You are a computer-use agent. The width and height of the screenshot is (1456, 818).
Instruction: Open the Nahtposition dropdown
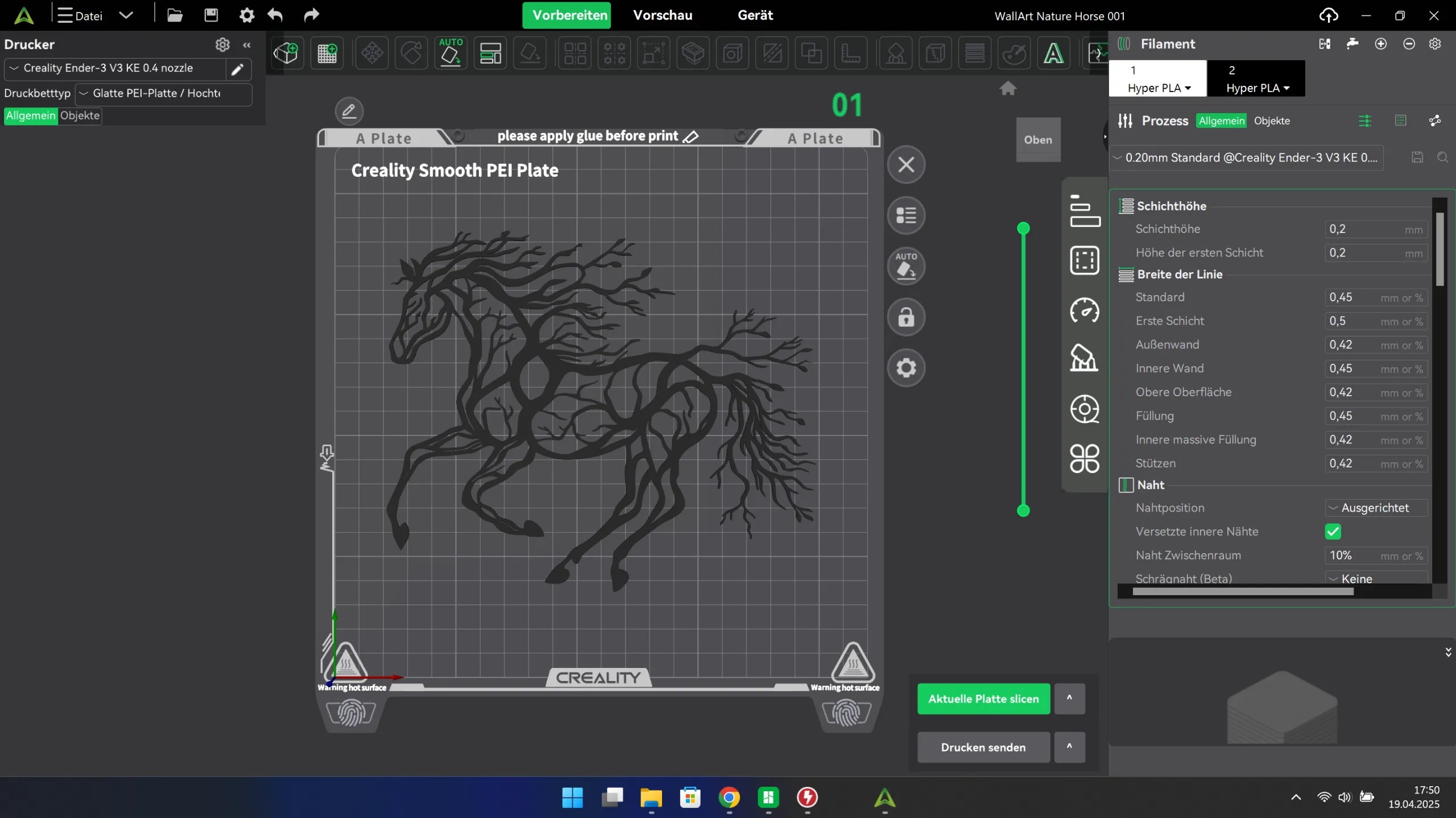pyautogui.click(x=1375, y=508)
